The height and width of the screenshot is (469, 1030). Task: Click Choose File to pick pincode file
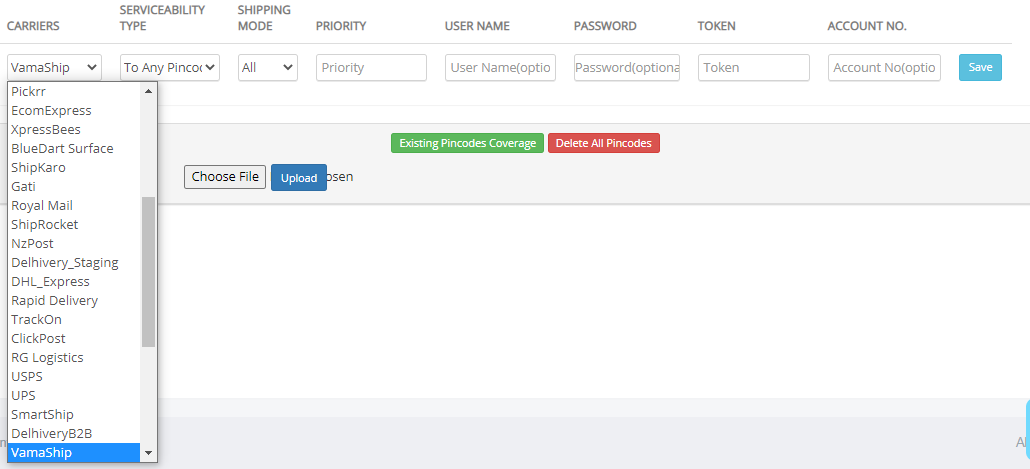pos(225,177)
